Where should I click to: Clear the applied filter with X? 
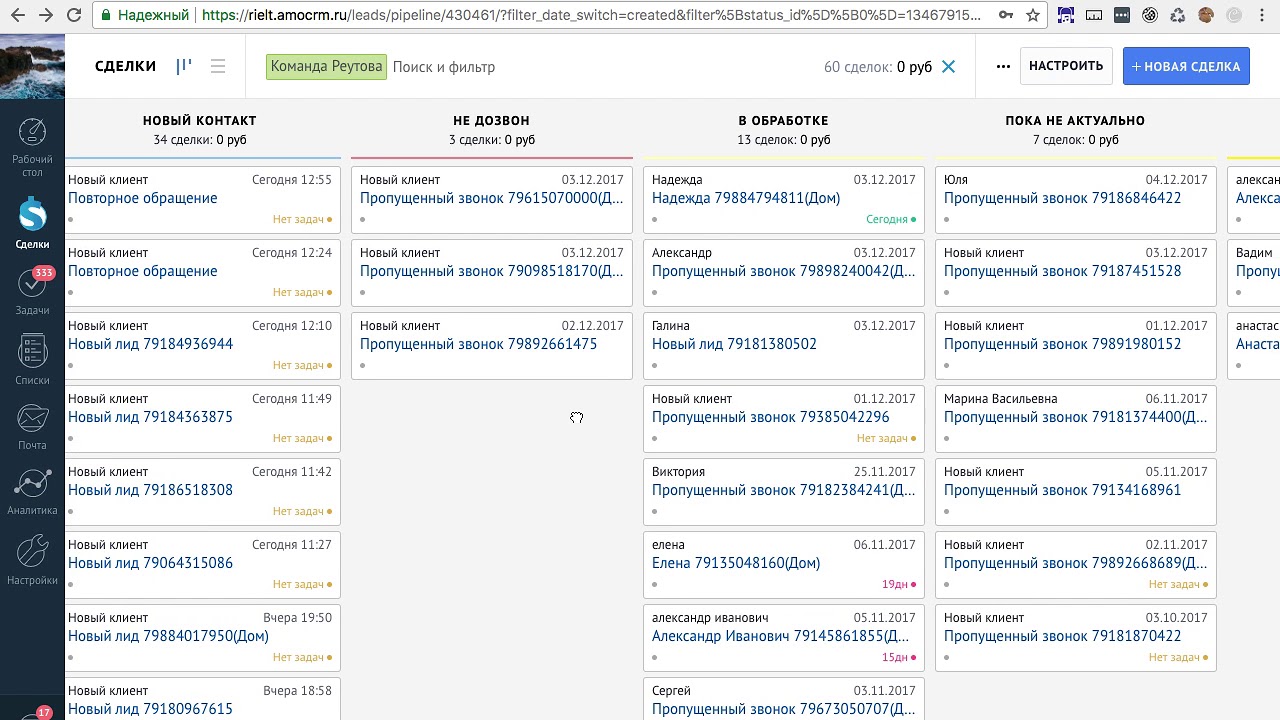coord(949,67)
